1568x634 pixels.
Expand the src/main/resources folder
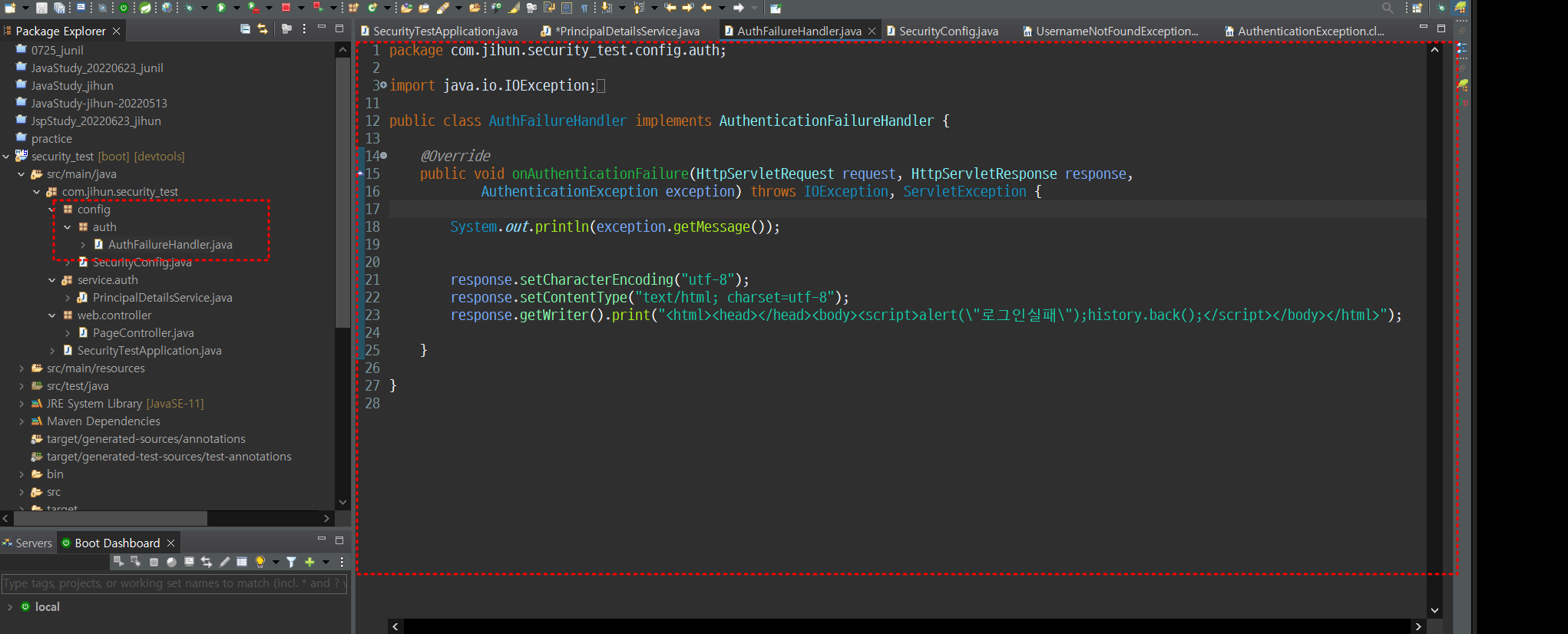(x=22, y=368)
